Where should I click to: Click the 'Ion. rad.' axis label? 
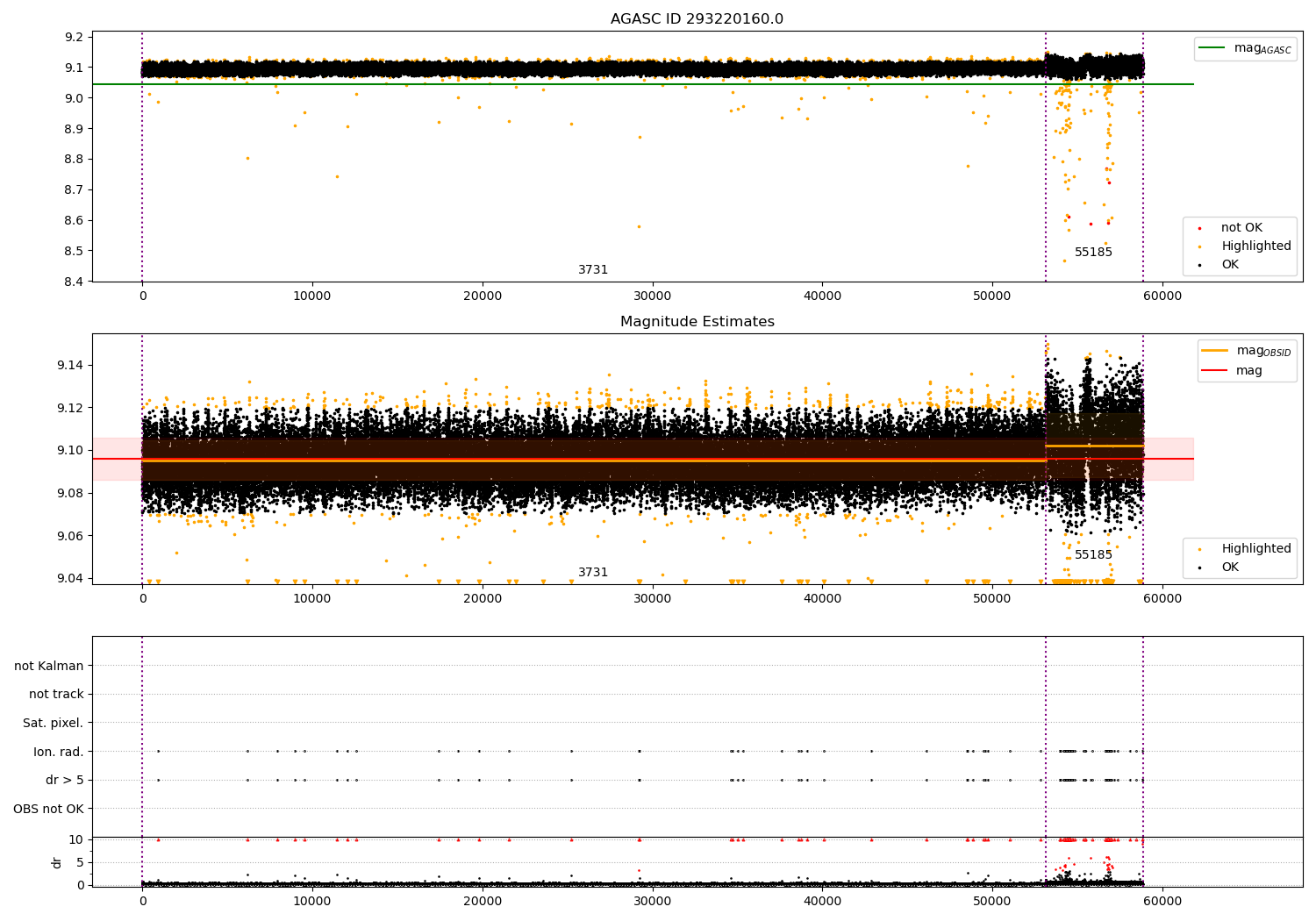tap(59, 753)
